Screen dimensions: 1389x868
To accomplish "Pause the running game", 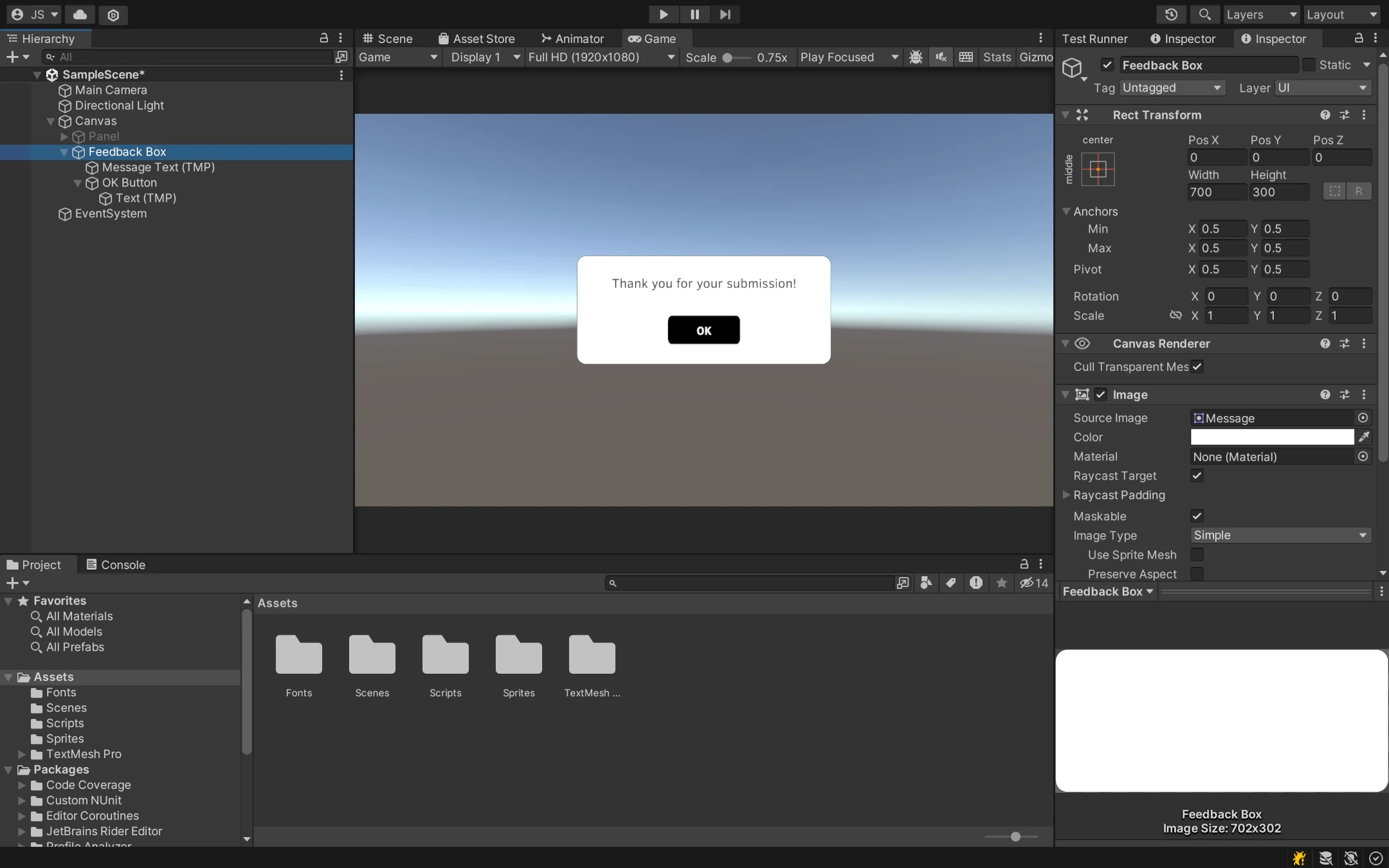I will click(694, 14).
